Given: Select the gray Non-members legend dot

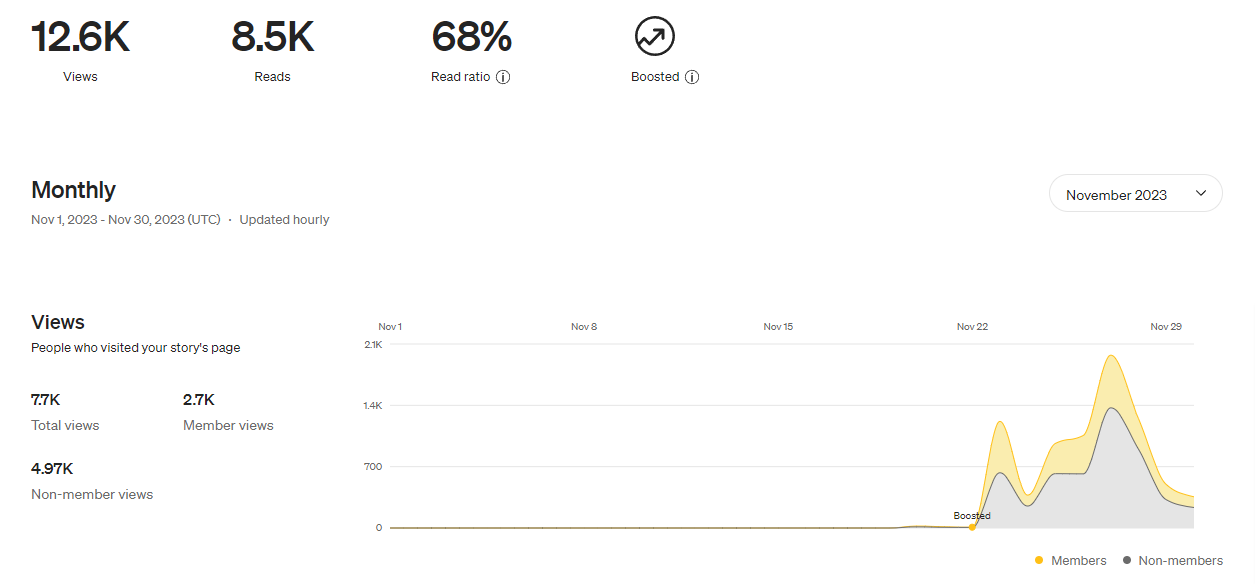Looking at the screenshot, I should pos(1125,560).
